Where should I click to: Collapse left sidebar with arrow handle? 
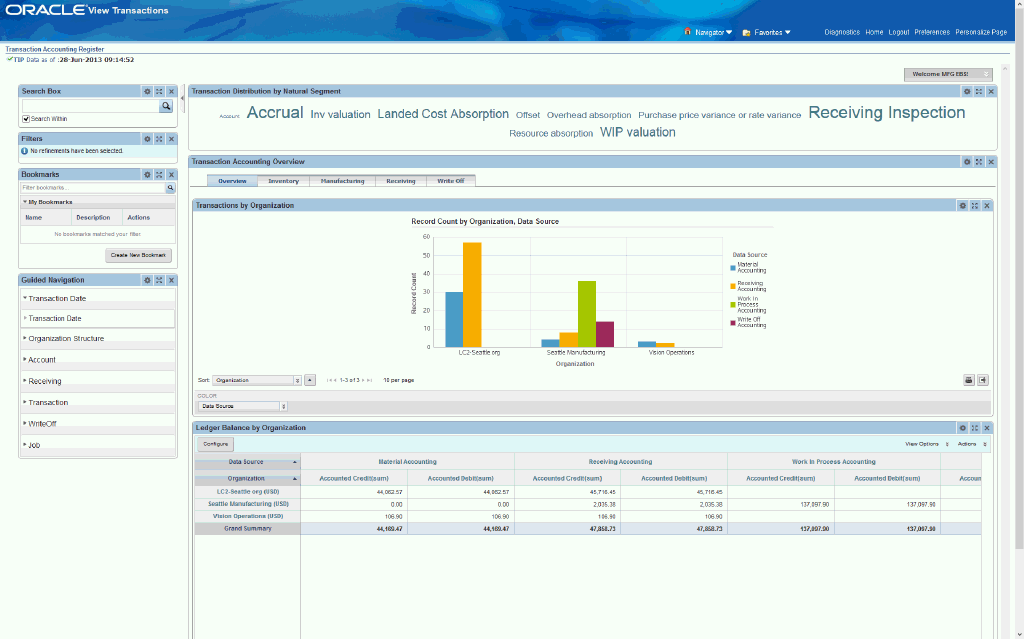(183, 99)
